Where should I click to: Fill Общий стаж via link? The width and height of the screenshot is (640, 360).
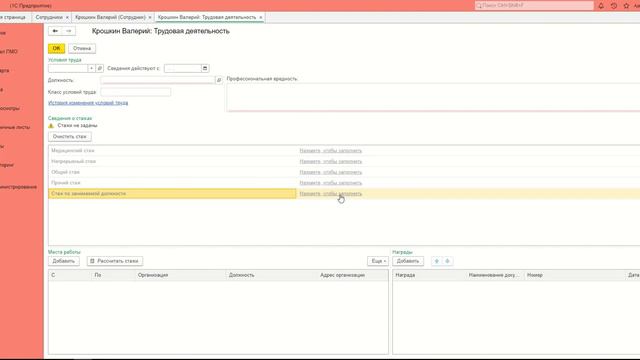click(331, 172)
